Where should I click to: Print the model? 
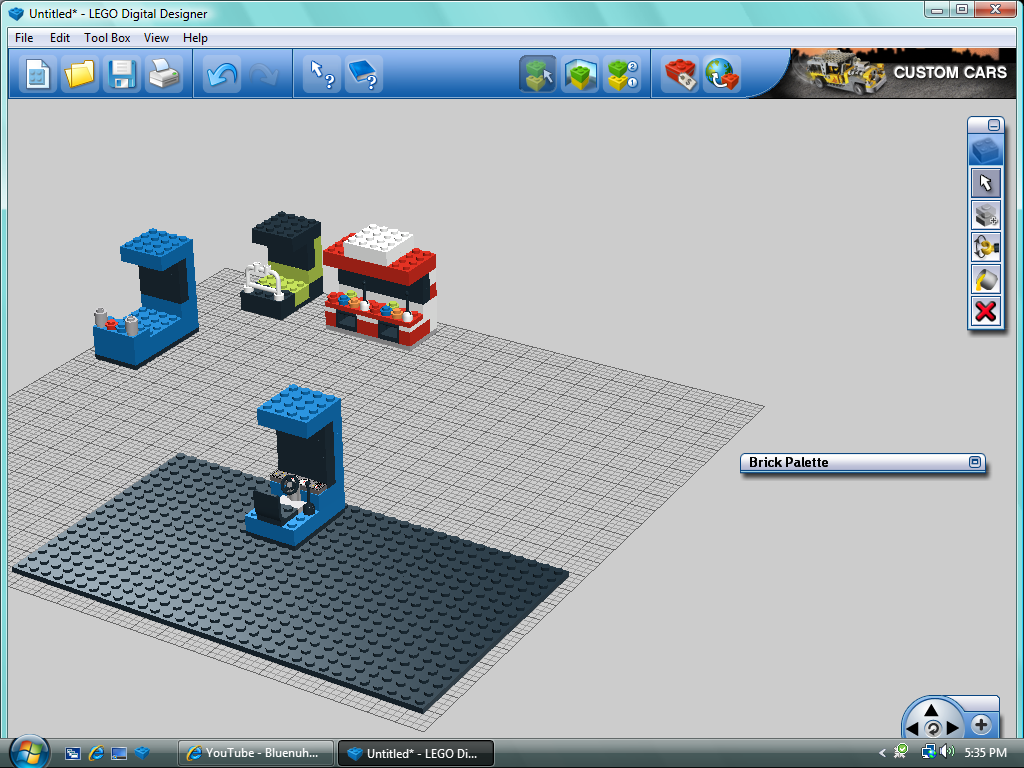(x=163, y=74)
